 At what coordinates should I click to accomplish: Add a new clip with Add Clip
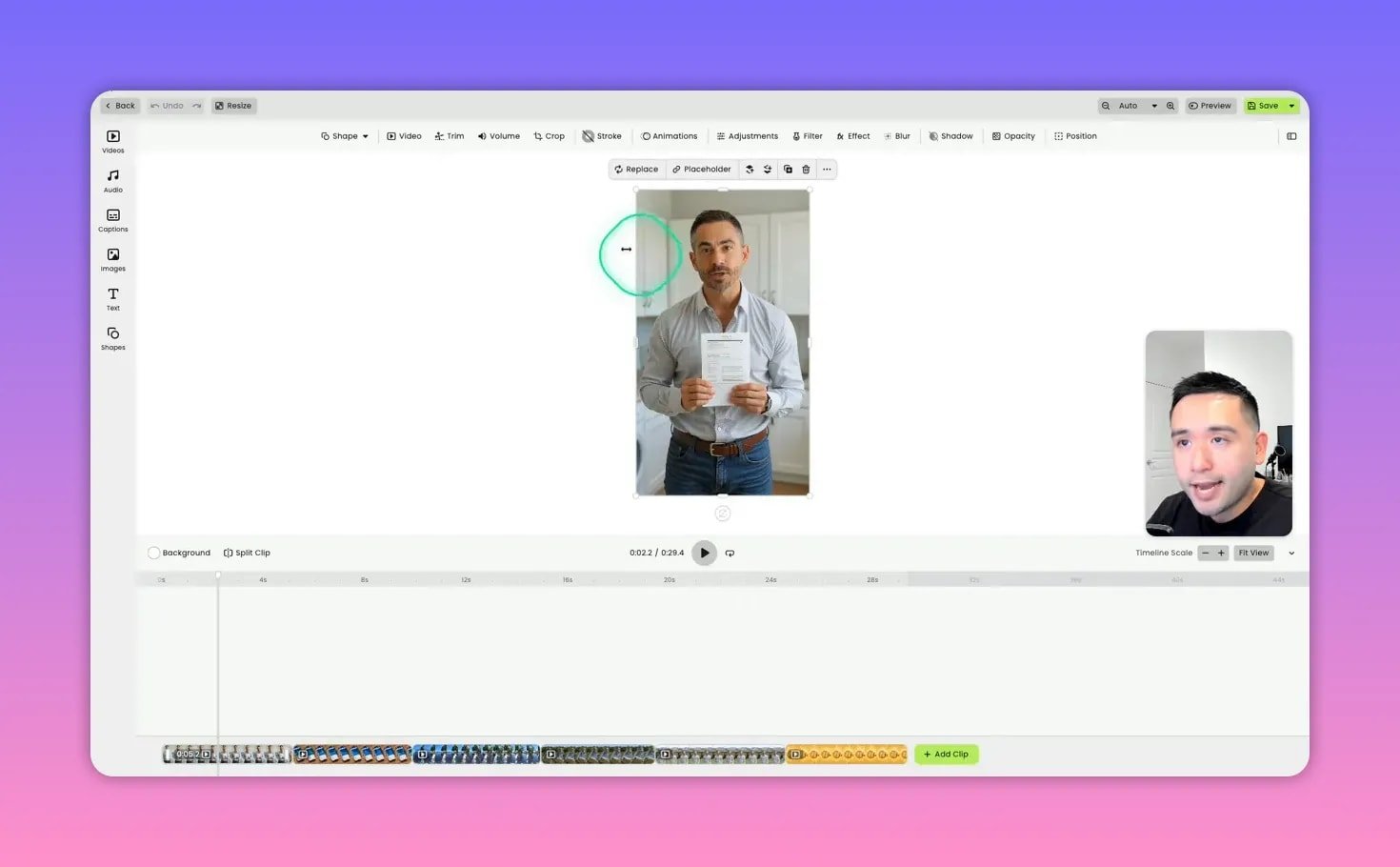(946, 754)
